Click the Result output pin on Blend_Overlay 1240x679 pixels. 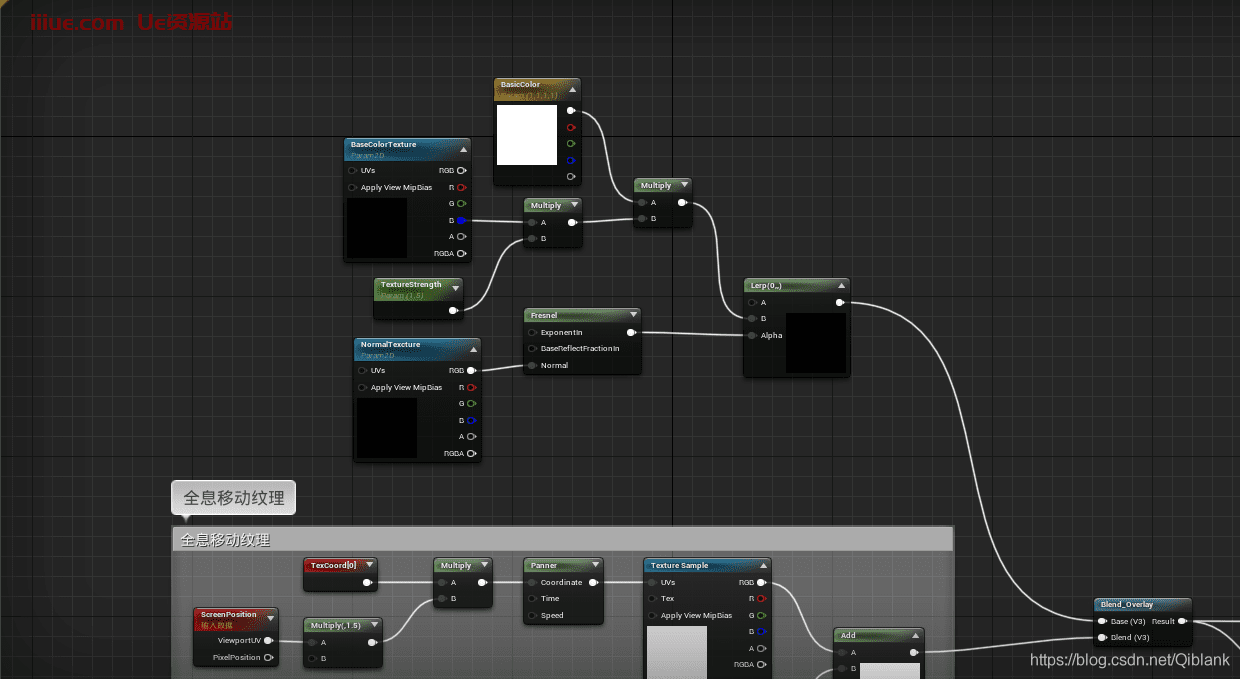coord(1183,621)
